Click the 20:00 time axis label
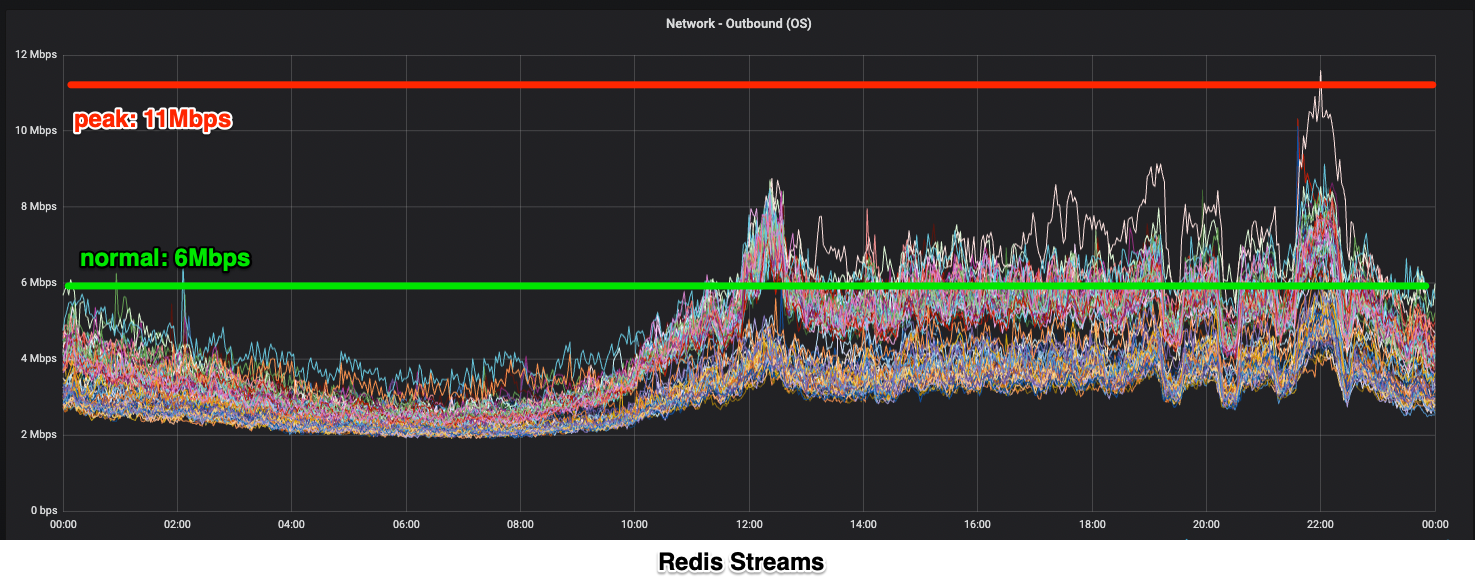 pyautogui.click(x=1206, y=524)
